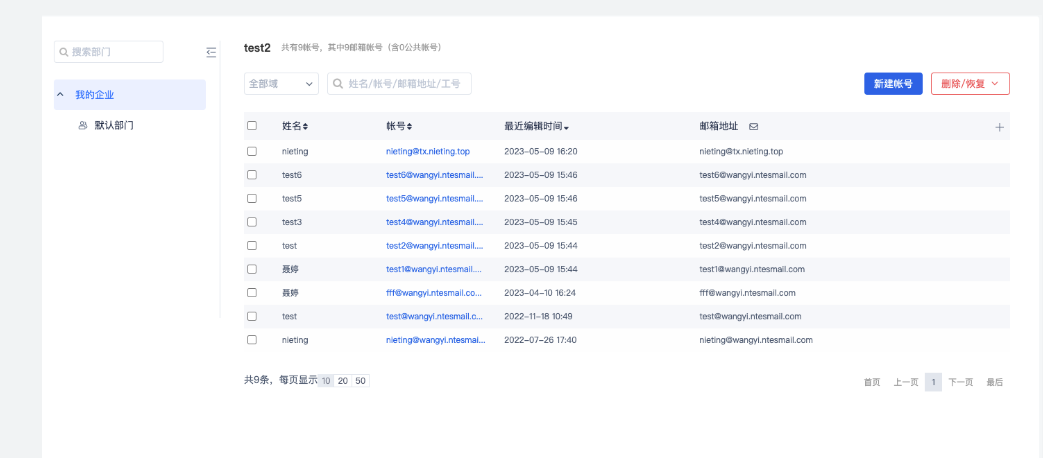The height and width of the screenshot is (458, 1043).
Task: Select checkbox of the test@wangyi row
Action: coord(252,316)
